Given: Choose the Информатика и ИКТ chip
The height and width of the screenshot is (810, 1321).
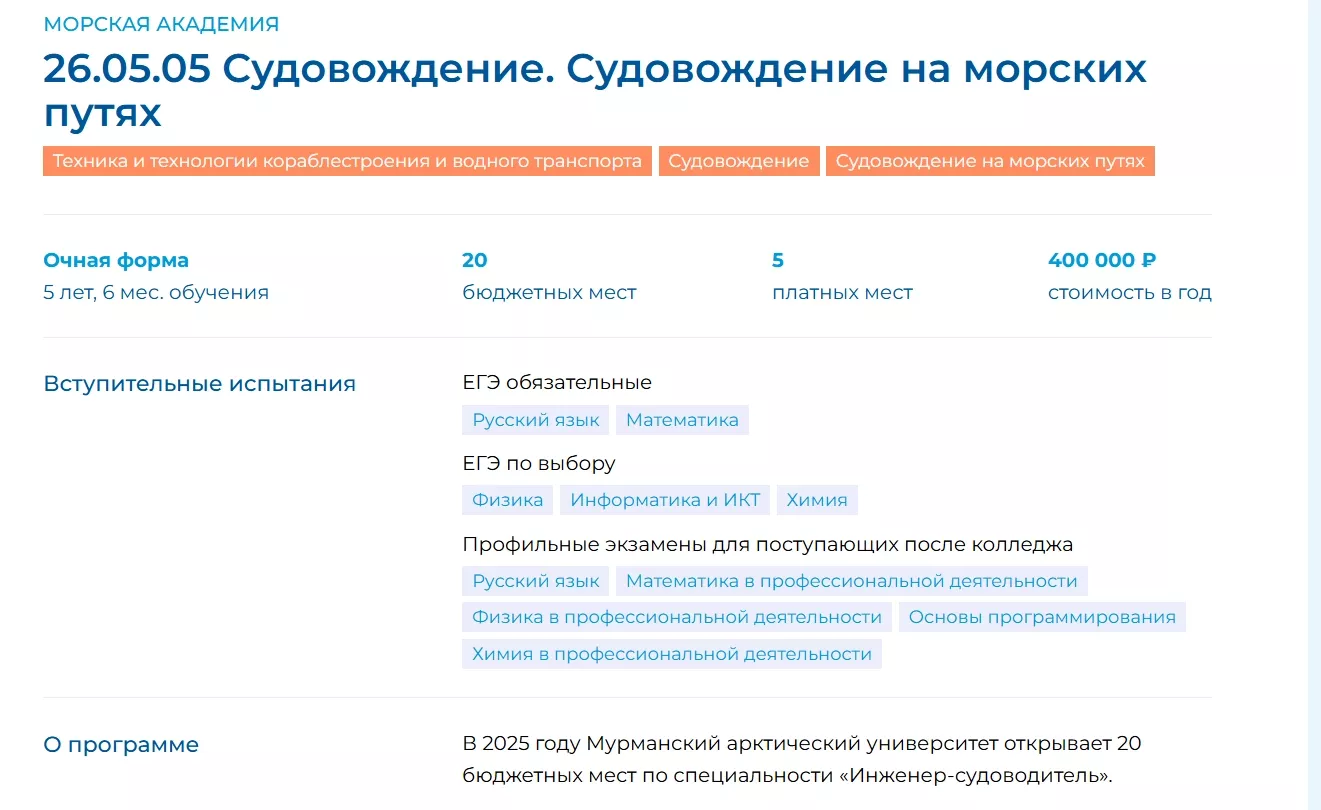Looking at the screenshot, I should [x=665, y=500].
